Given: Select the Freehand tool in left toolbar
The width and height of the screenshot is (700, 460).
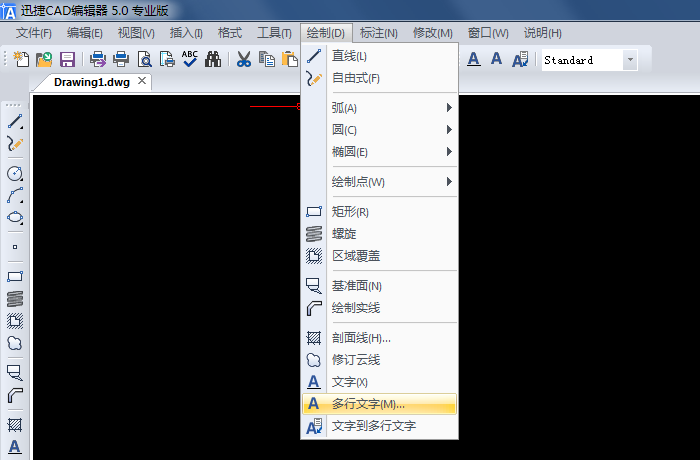Looking at the screenshot, I should click(15, 143).
